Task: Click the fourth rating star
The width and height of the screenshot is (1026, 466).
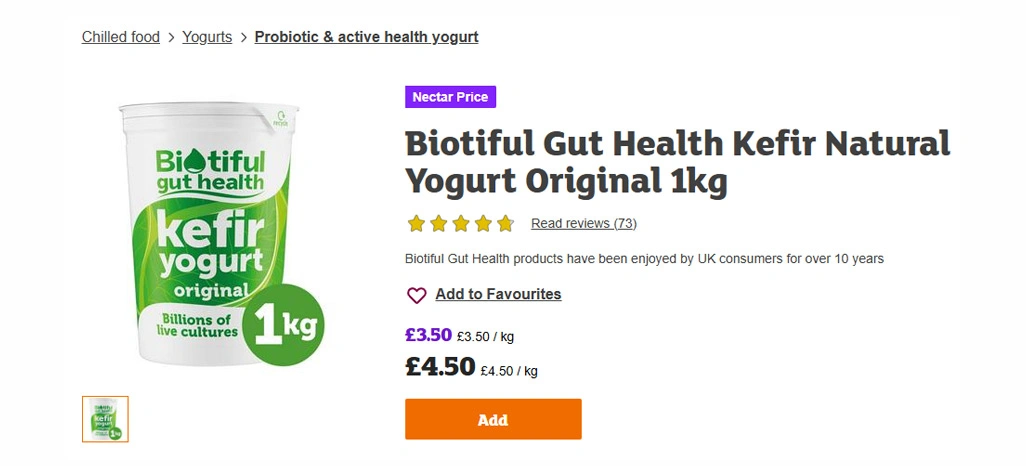Action: pos(483,224)
